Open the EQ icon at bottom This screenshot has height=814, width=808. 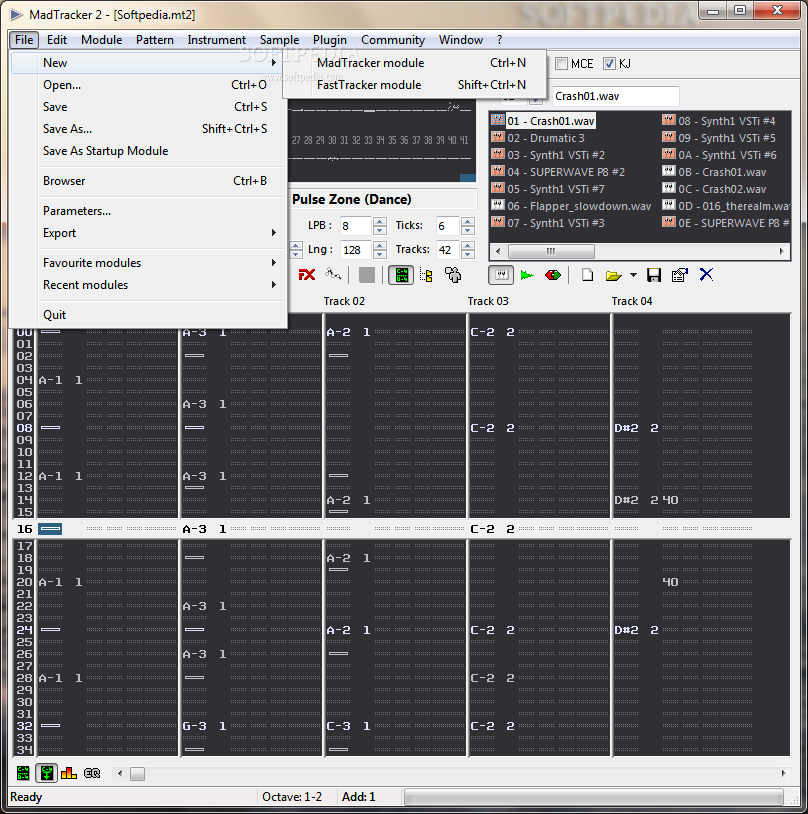point(92,773)
